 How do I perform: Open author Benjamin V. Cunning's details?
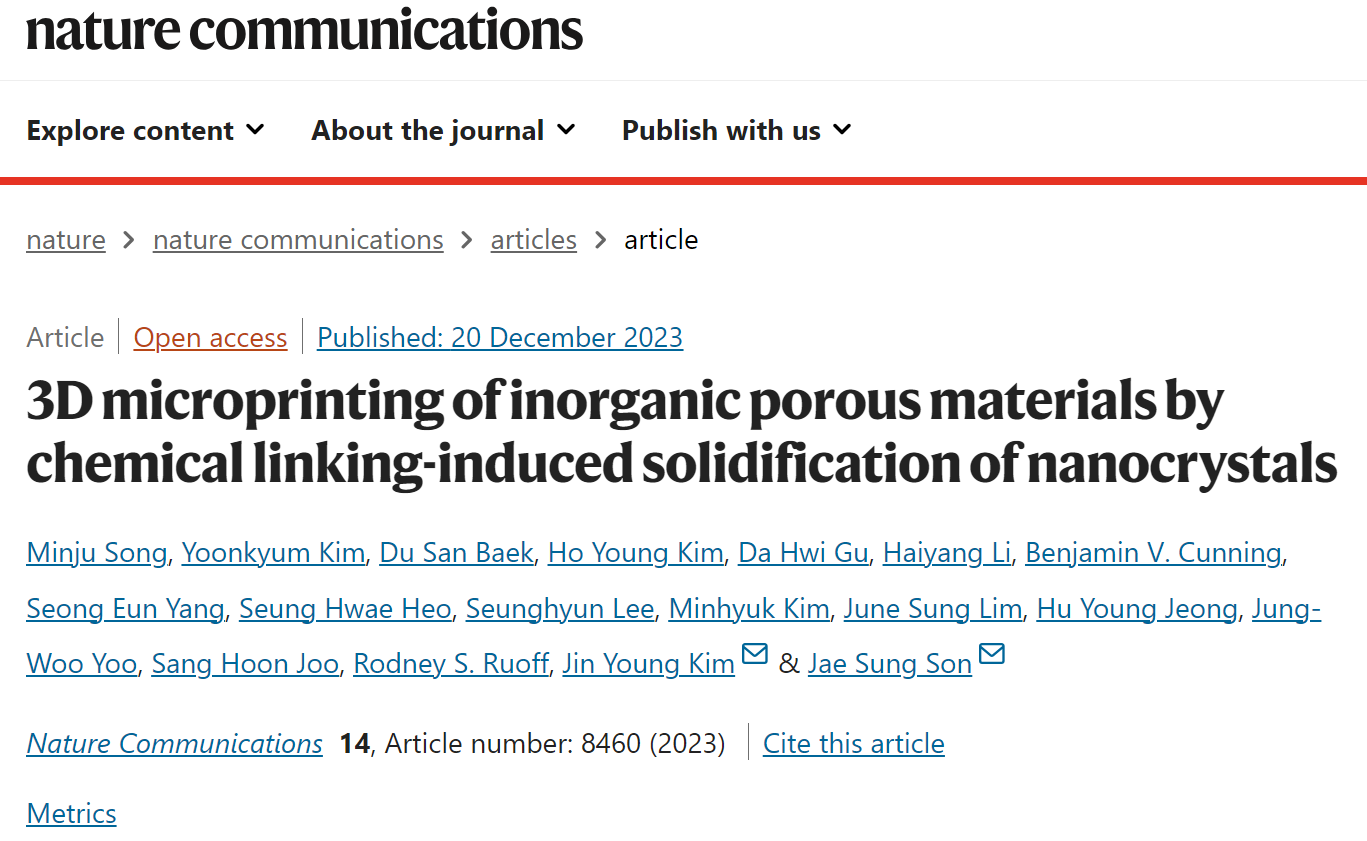click(x=1154, y=553)
